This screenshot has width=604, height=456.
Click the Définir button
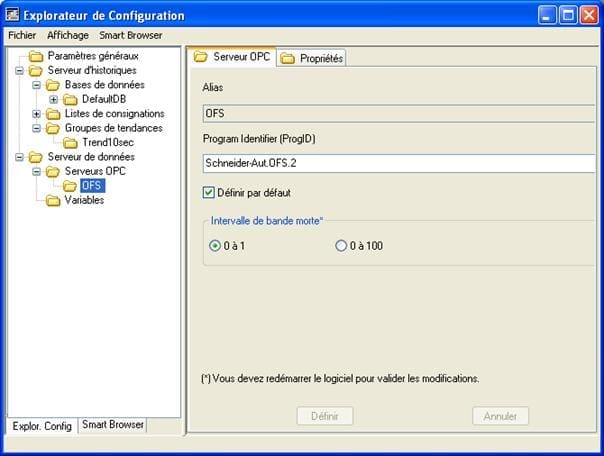pos(325,416)
